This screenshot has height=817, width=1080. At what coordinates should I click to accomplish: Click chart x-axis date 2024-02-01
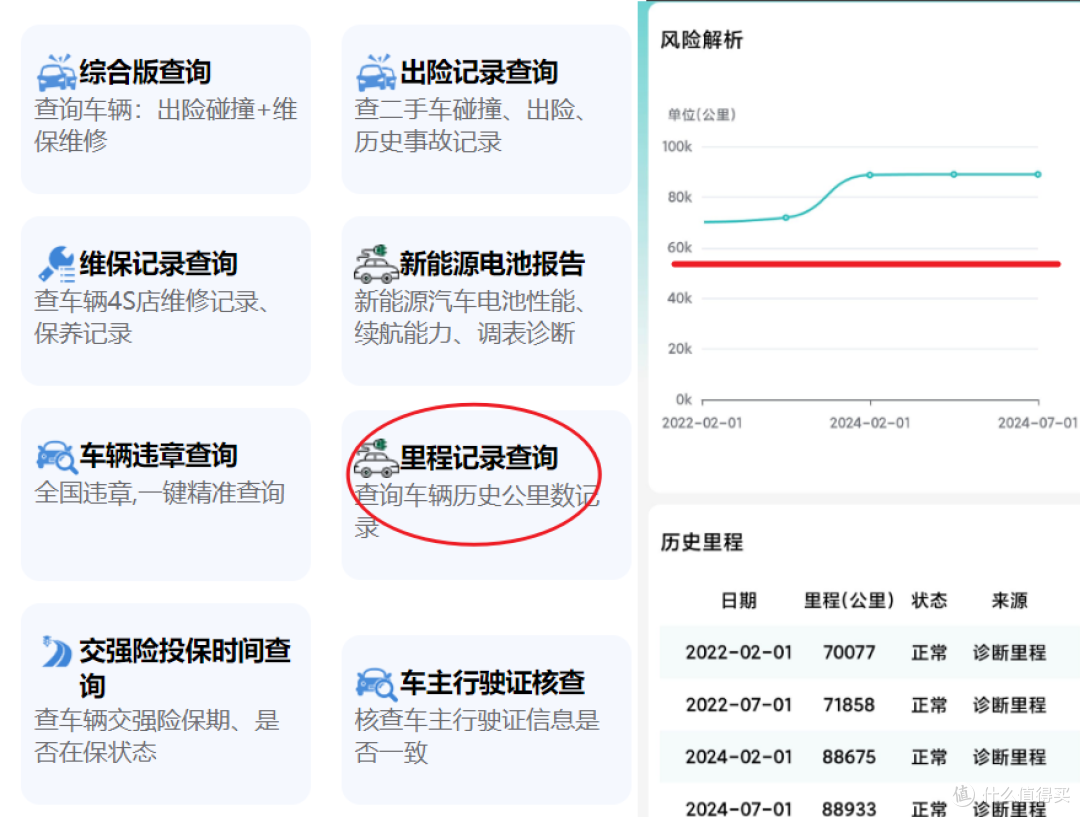(870, 423)
